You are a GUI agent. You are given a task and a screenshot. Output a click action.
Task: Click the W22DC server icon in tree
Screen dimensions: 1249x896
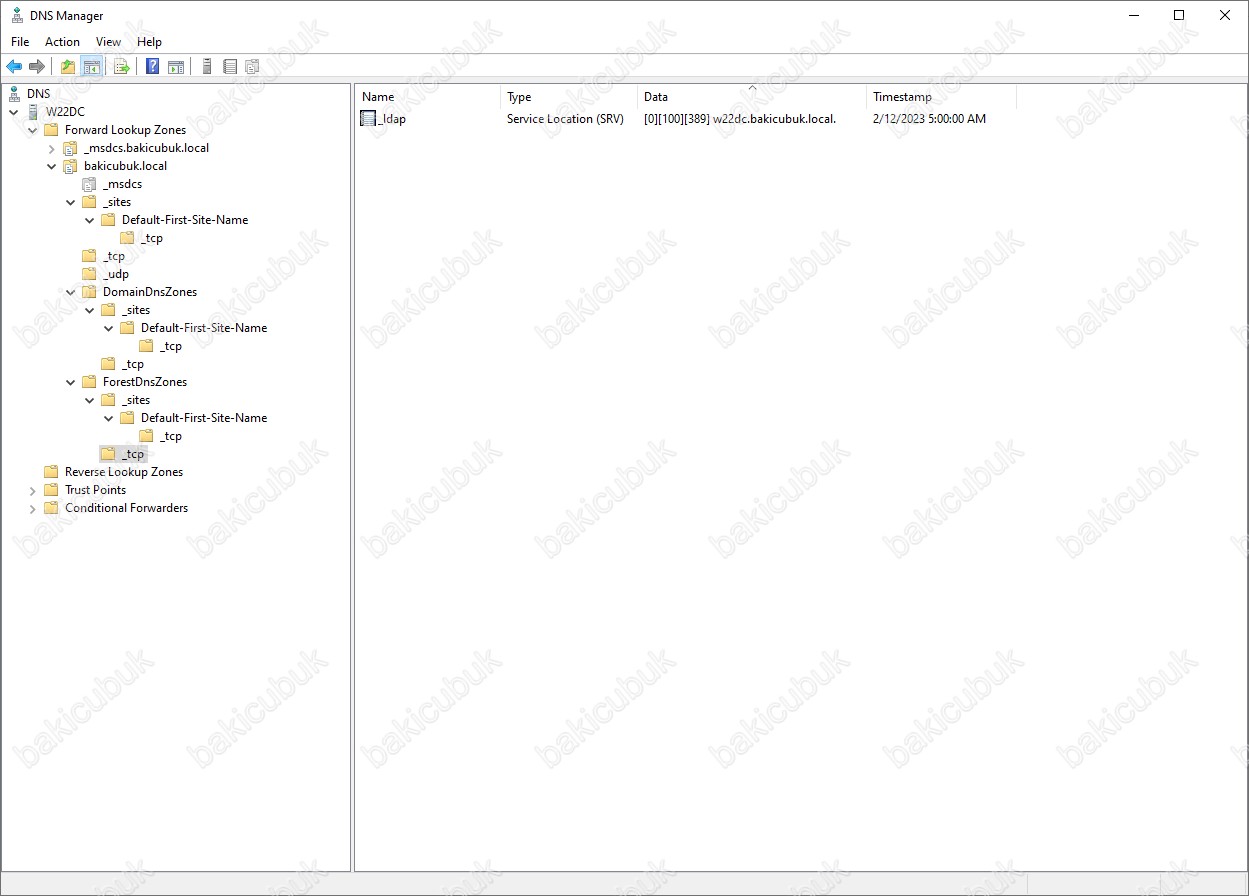[x=33, y=112]
